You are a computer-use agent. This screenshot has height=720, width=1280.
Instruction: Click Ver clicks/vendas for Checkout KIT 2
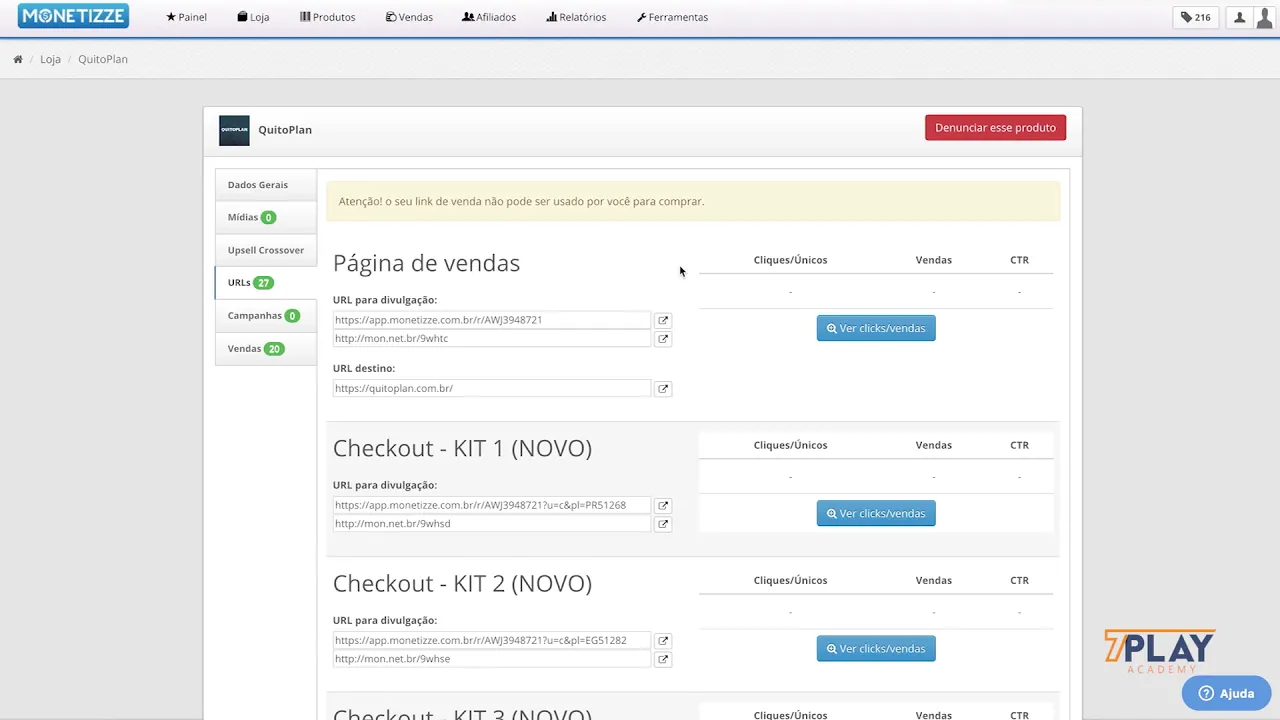[876, 648]
